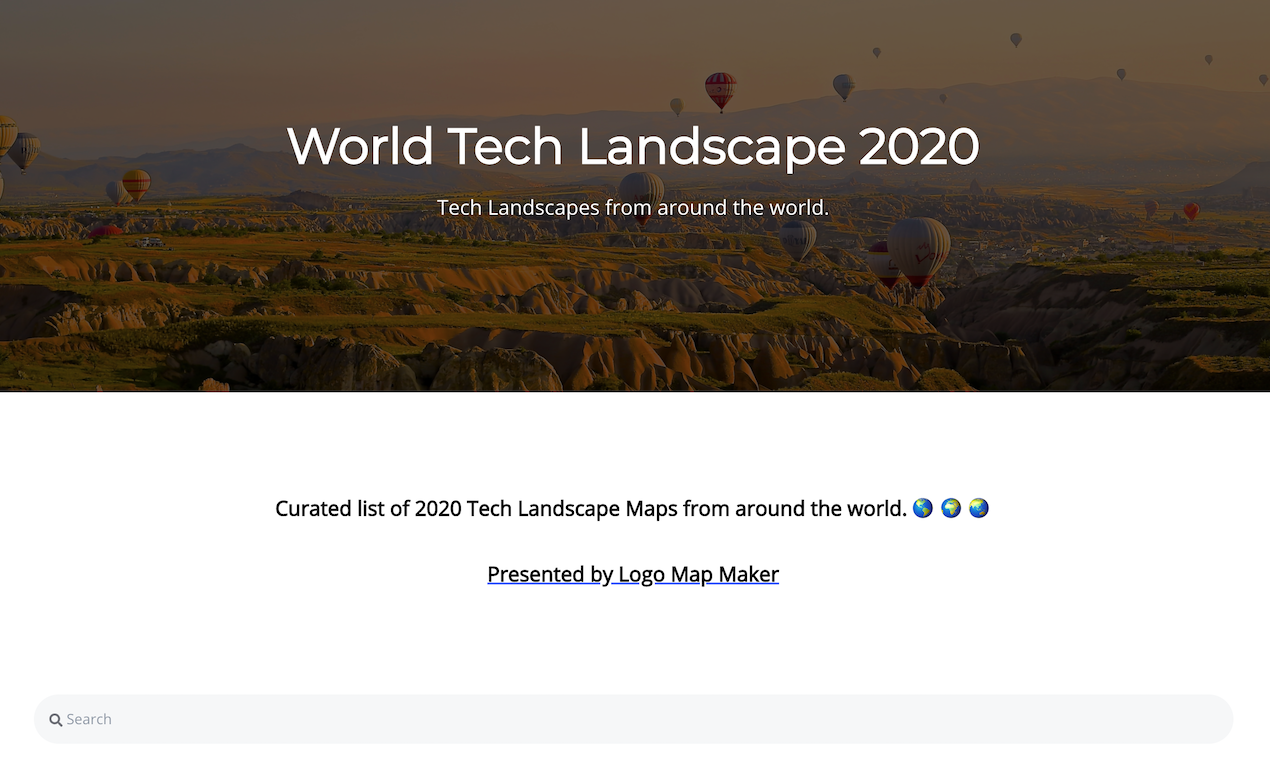Click the rounded search bar container
This screenshot has height=760, width=1270.
635,719
